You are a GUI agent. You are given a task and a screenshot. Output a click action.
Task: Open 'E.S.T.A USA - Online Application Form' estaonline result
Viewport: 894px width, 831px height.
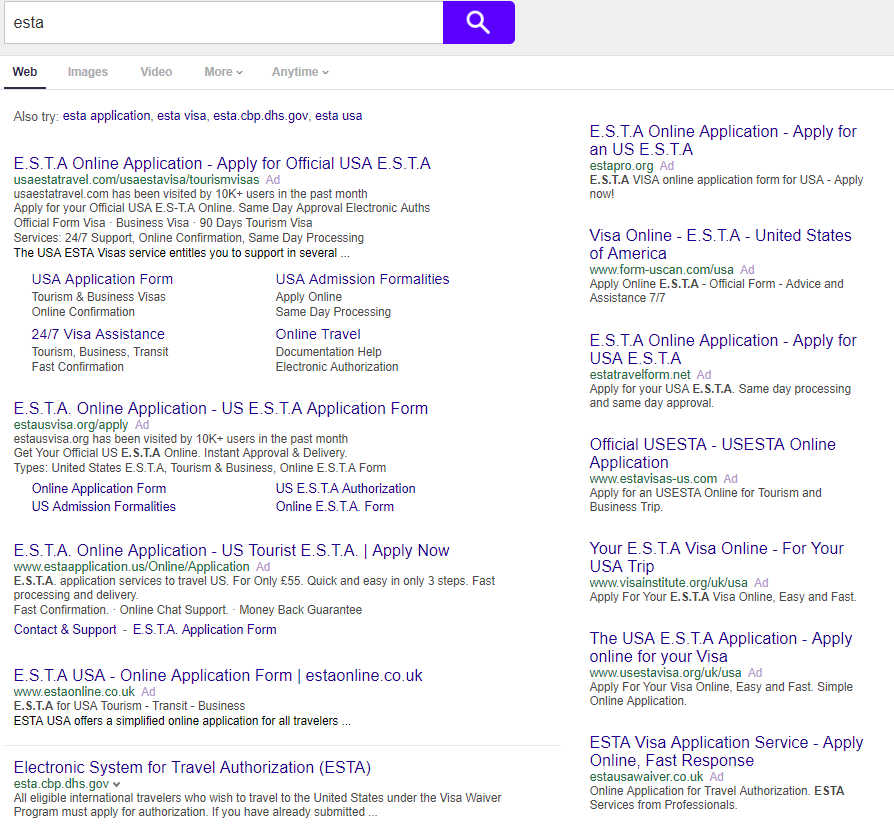(218, 675)
